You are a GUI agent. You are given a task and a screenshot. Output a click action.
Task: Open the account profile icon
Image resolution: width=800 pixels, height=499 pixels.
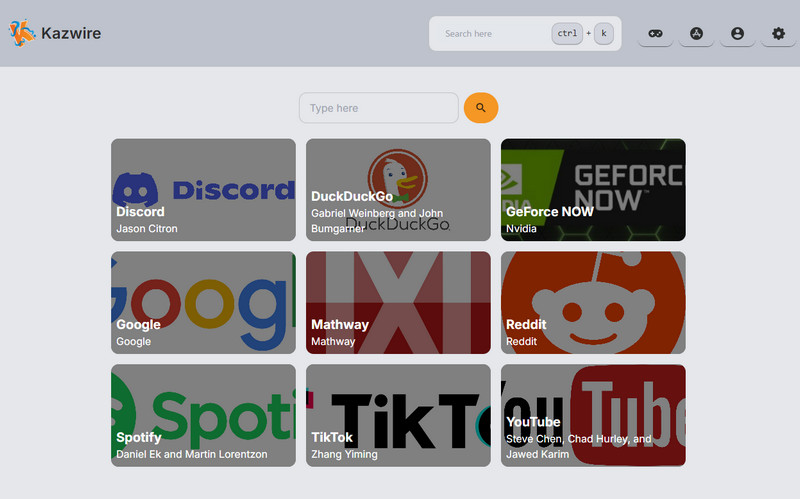(x=737, y=34)
